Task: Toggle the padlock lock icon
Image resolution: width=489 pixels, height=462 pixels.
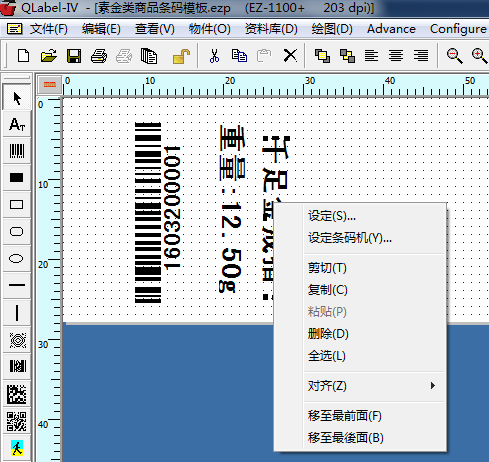Action: 181,56
